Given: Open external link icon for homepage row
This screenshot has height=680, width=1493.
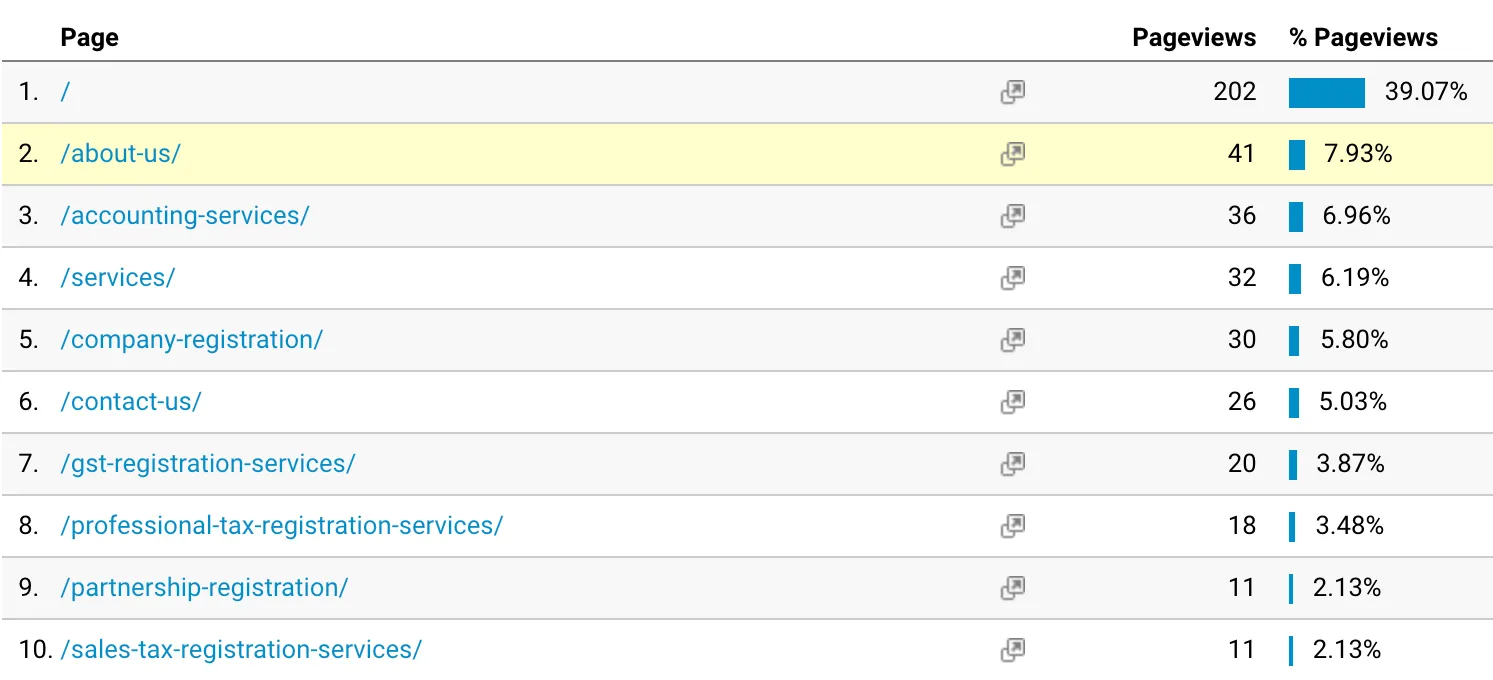Looking at the screenshot, I should tap(1013, 93).
